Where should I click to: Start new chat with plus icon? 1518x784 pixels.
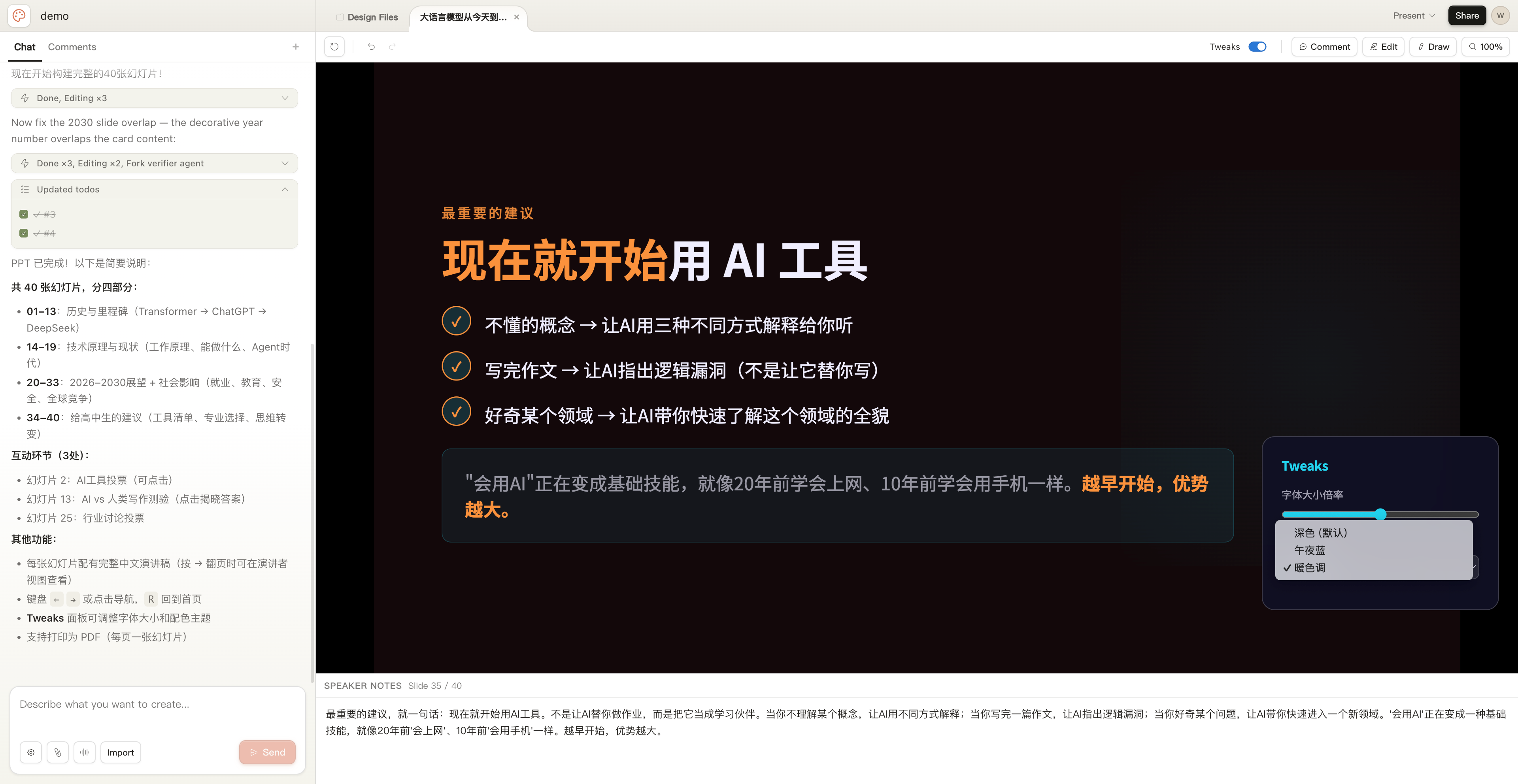tap(296, 47)
